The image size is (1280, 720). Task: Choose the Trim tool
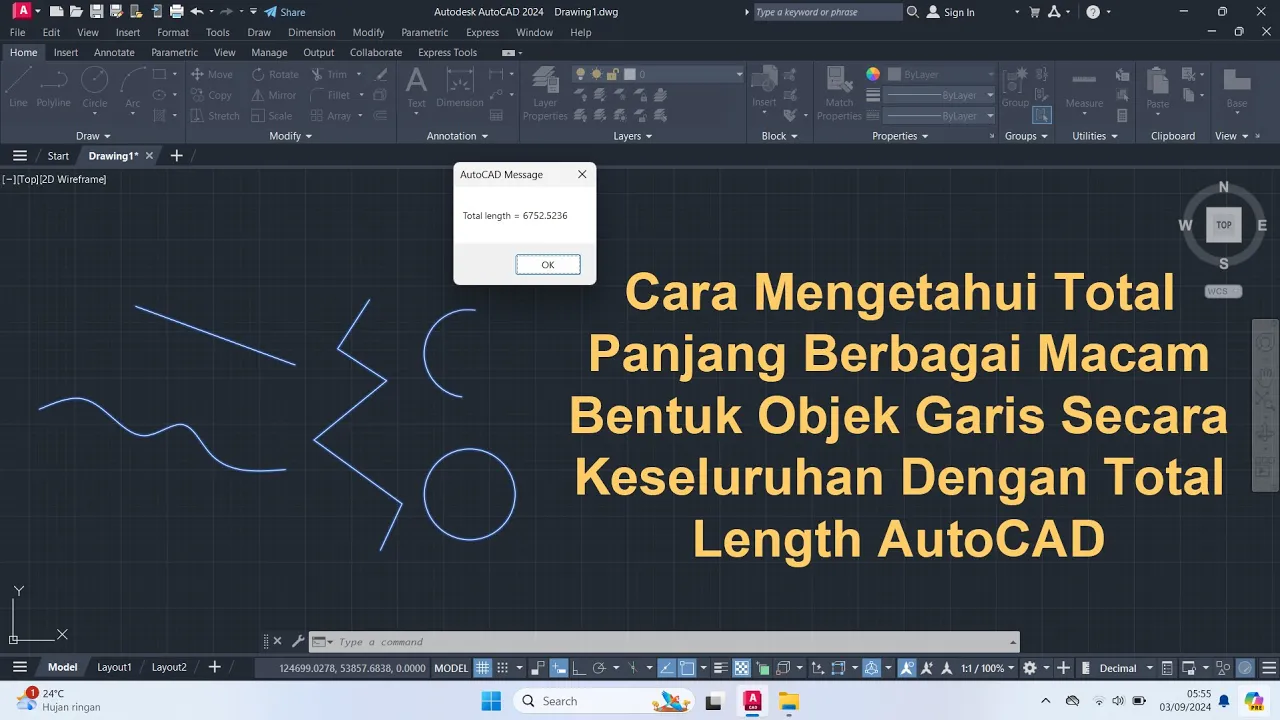point(329,74)
